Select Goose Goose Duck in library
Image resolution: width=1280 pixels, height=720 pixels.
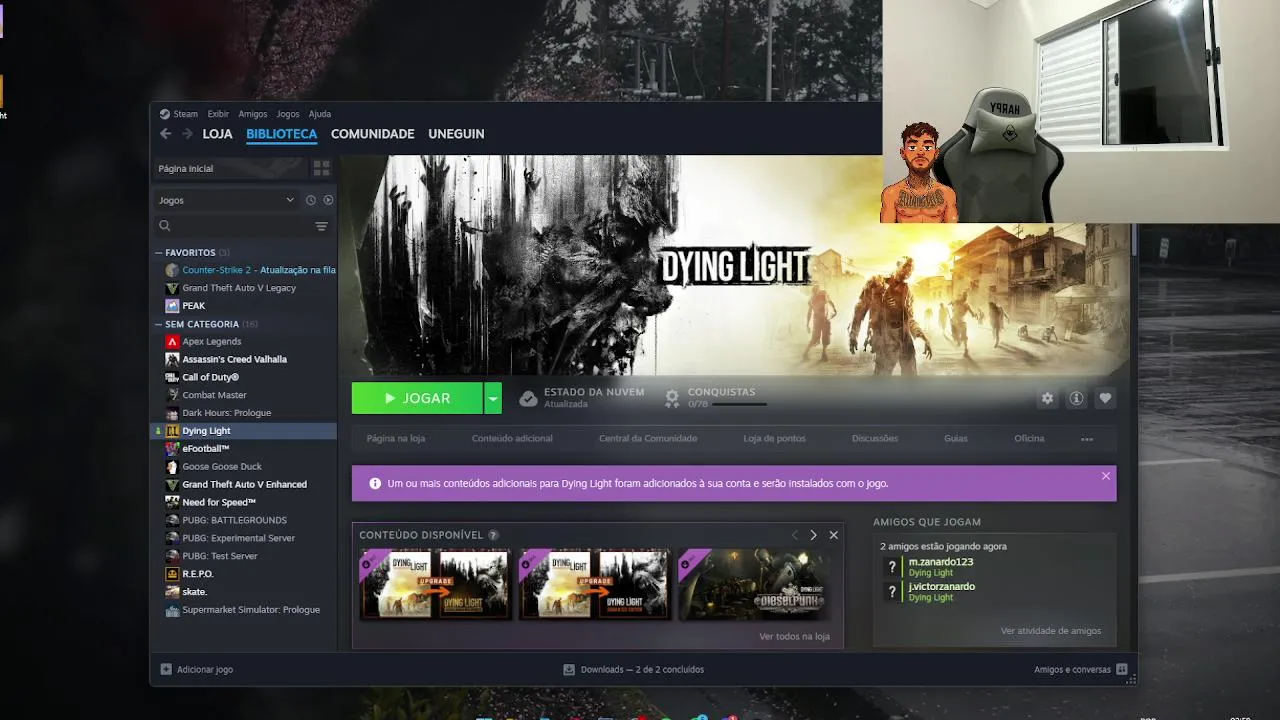(222, 466)
